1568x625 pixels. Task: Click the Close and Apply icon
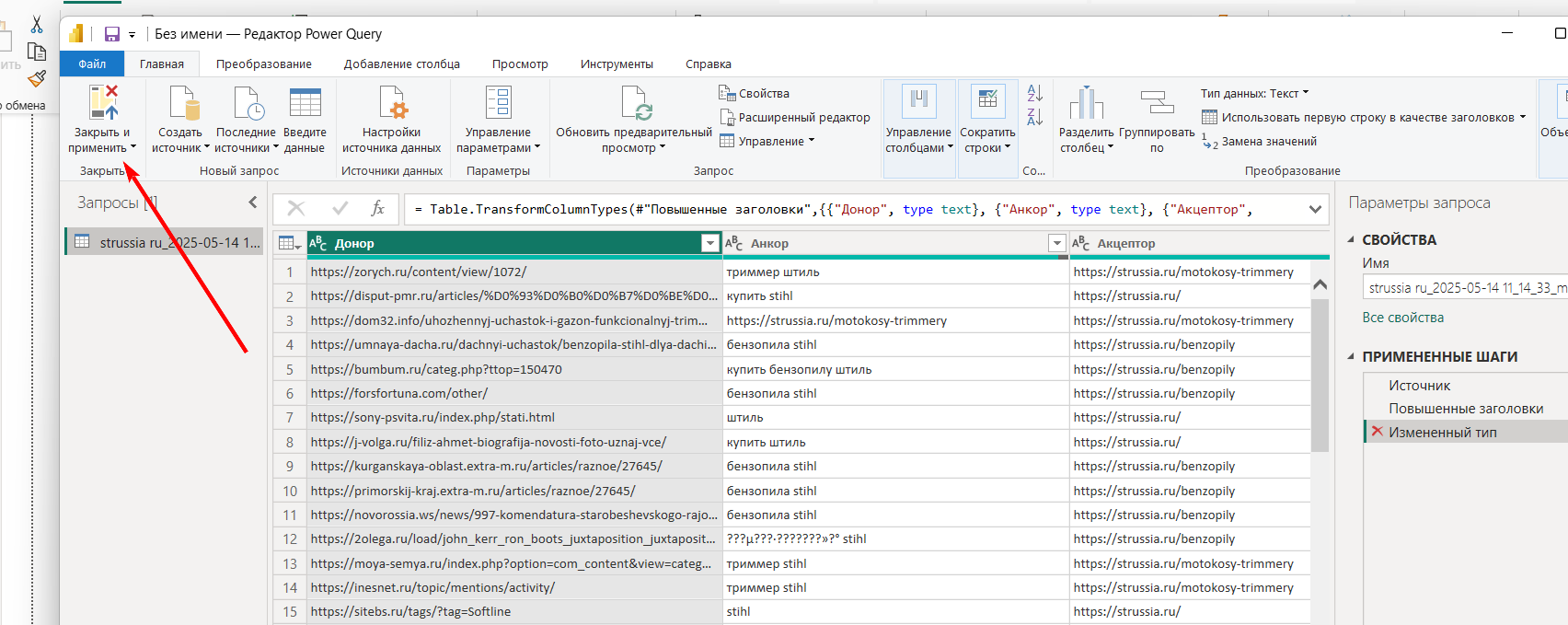click(x=103, y=102)
